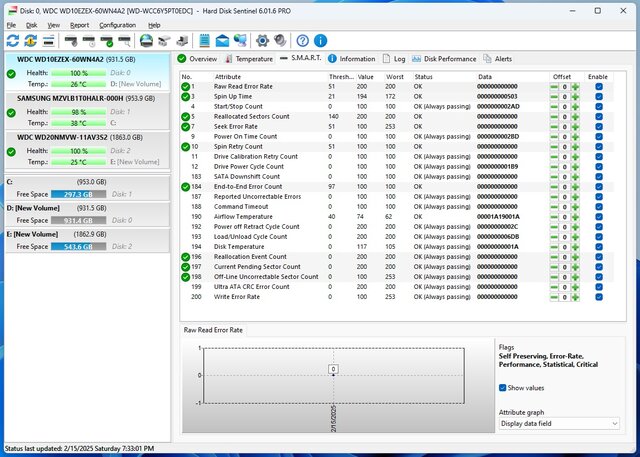Viewport: 640px width, 457px height.
Task: Uncheck Enable box for Seek Error Rate
Action: coord(599,126)
